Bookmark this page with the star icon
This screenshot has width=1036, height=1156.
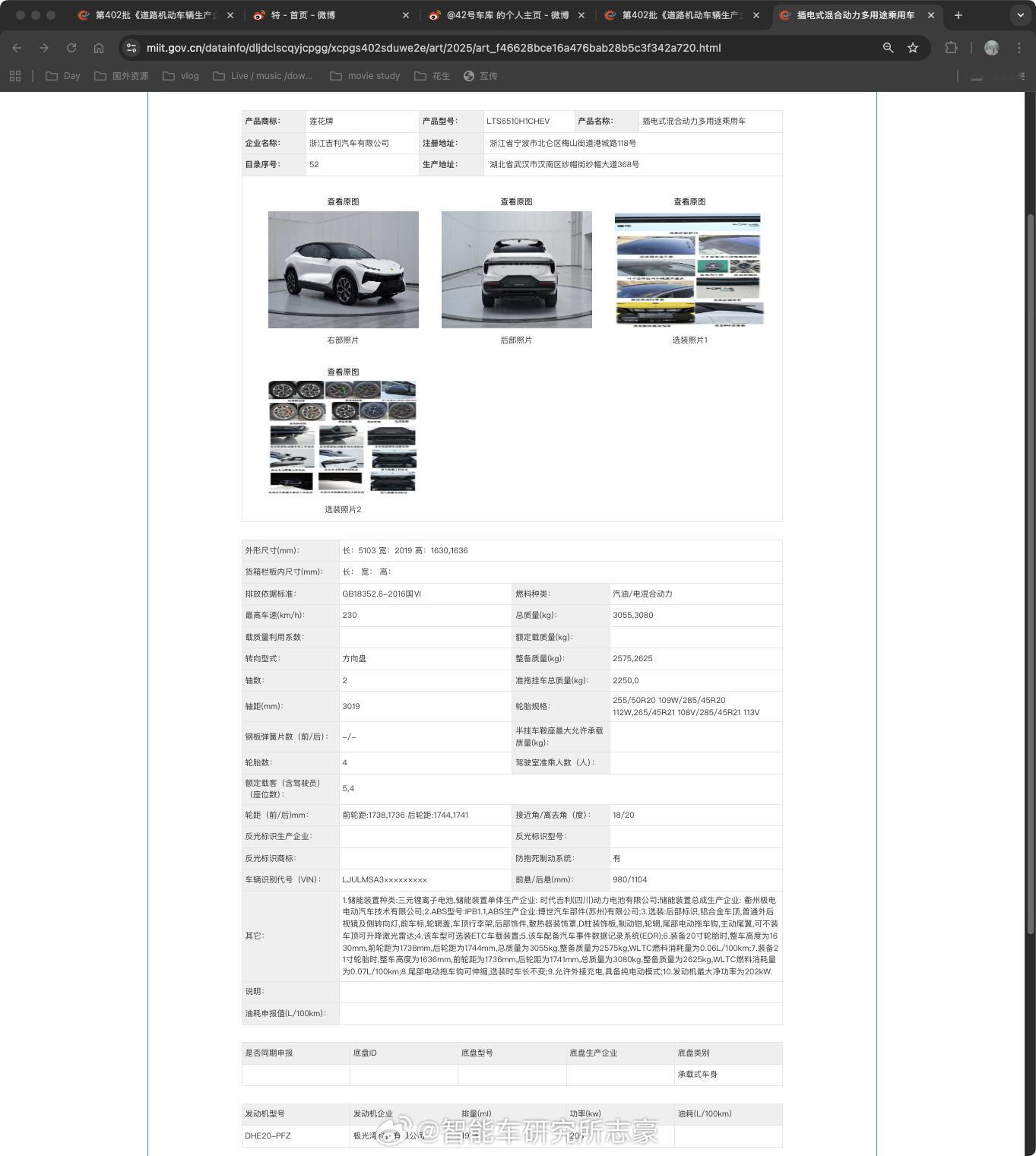(913, 48)
